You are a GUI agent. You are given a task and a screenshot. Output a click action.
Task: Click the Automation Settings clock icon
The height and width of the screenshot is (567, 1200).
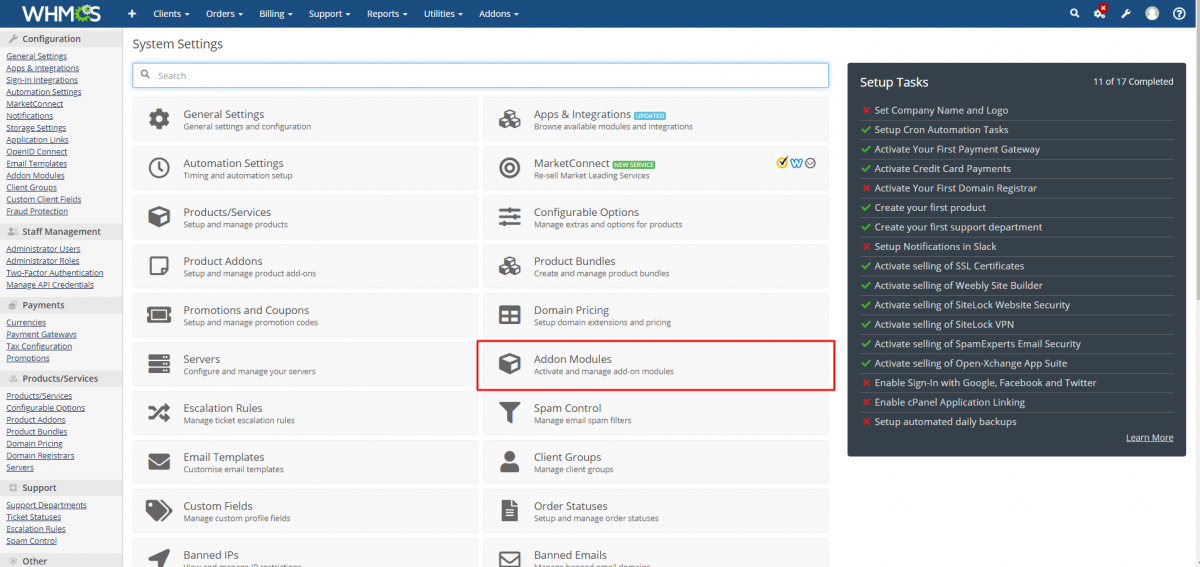[x=159, y=168]
